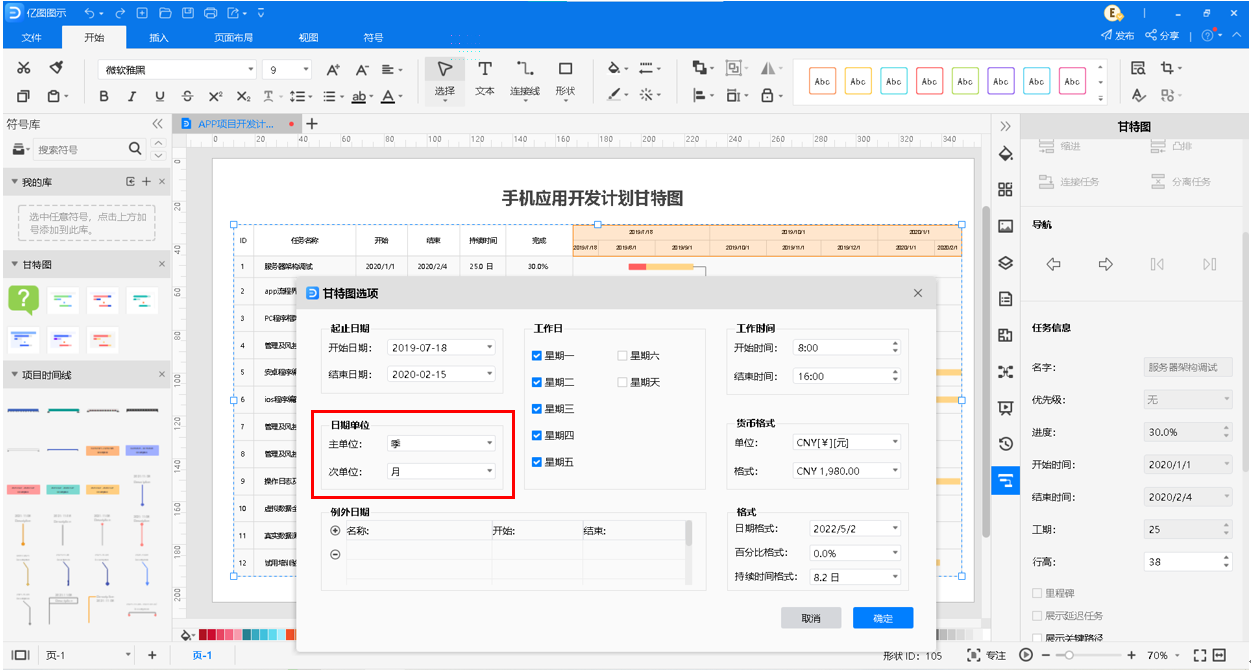This screenshot has width=1251, height=671.
Task: Click the 开始日期 date field
Action: pyautogui.click(x=441, y=347)
